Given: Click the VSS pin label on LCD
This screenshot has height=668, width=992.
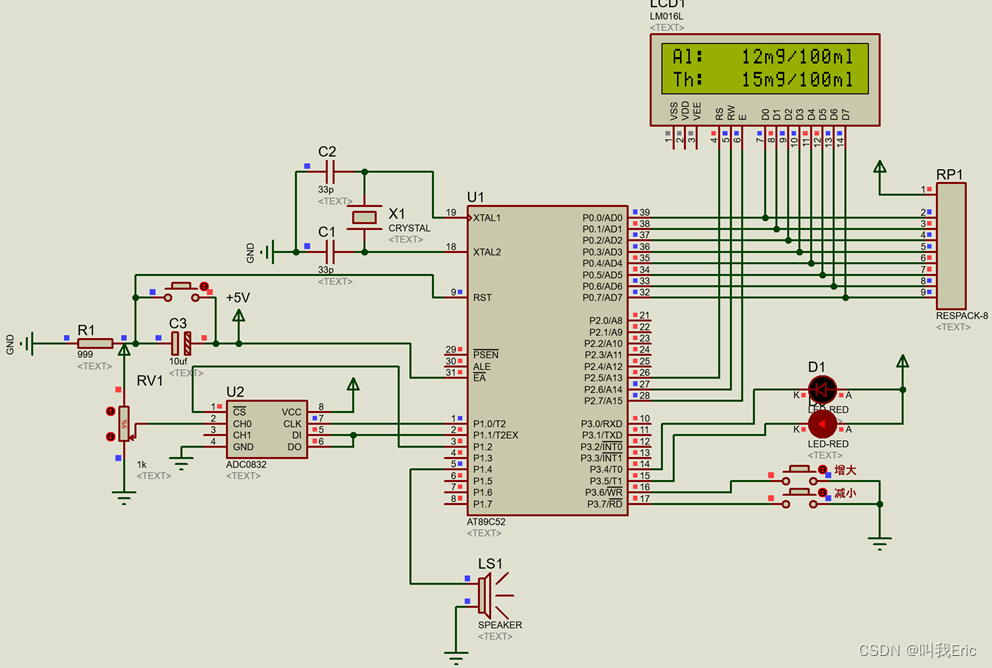Looking at the screenshot, I should click(x=673, y=111).
